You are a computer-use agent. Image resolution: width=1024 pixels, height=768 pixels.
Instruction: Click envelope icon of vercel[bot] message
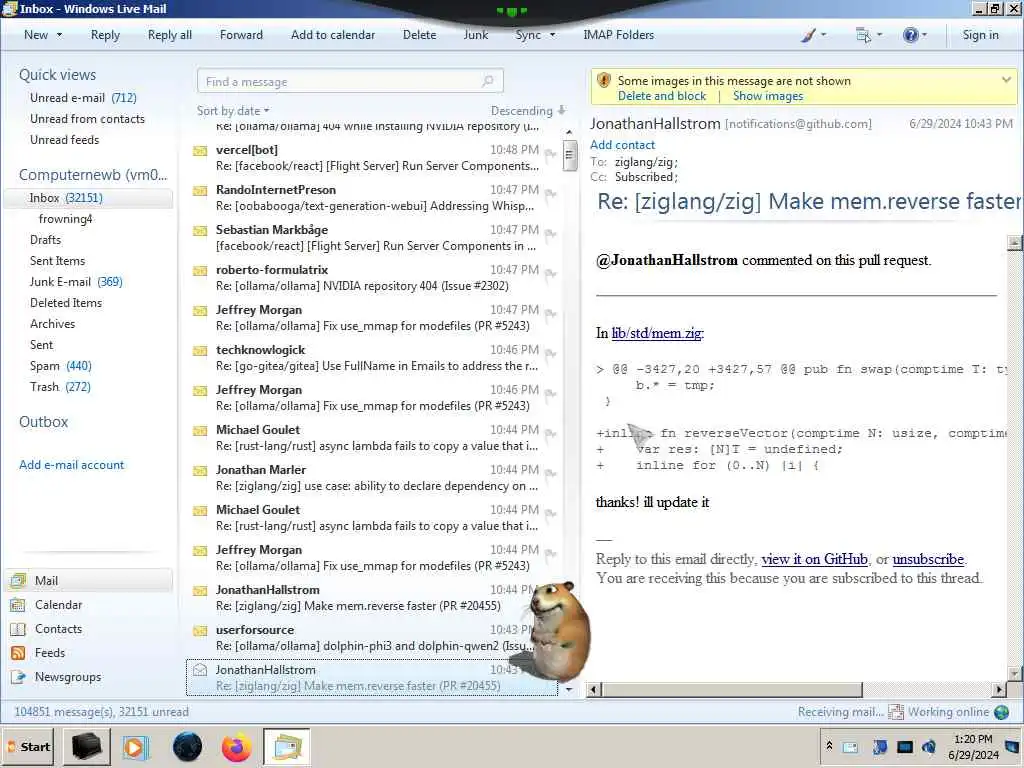[200, 152]
